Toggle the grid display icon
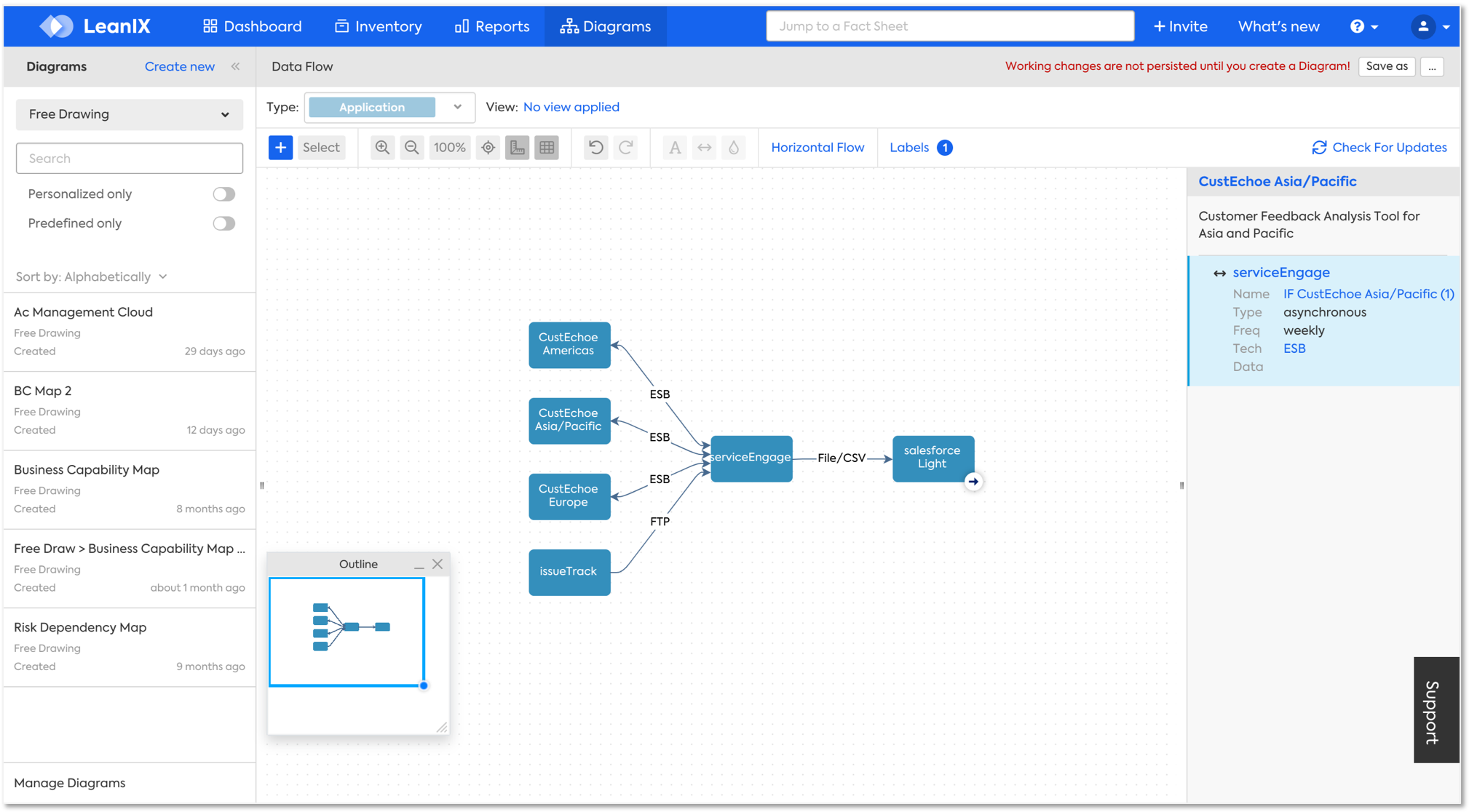 547,148
